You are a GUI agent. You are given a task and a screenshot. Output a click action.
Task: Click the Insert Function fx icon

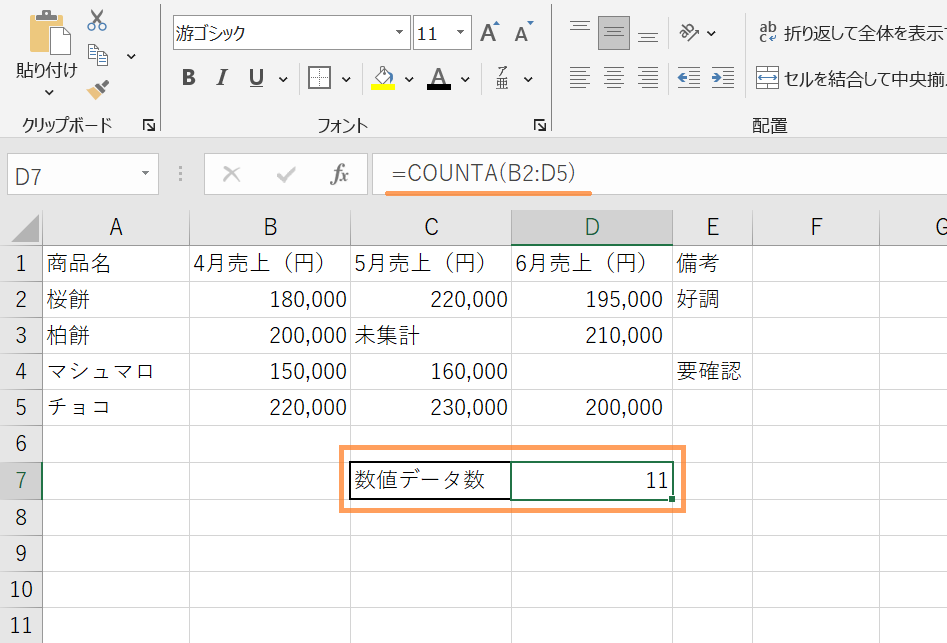[x=339, y=175]
